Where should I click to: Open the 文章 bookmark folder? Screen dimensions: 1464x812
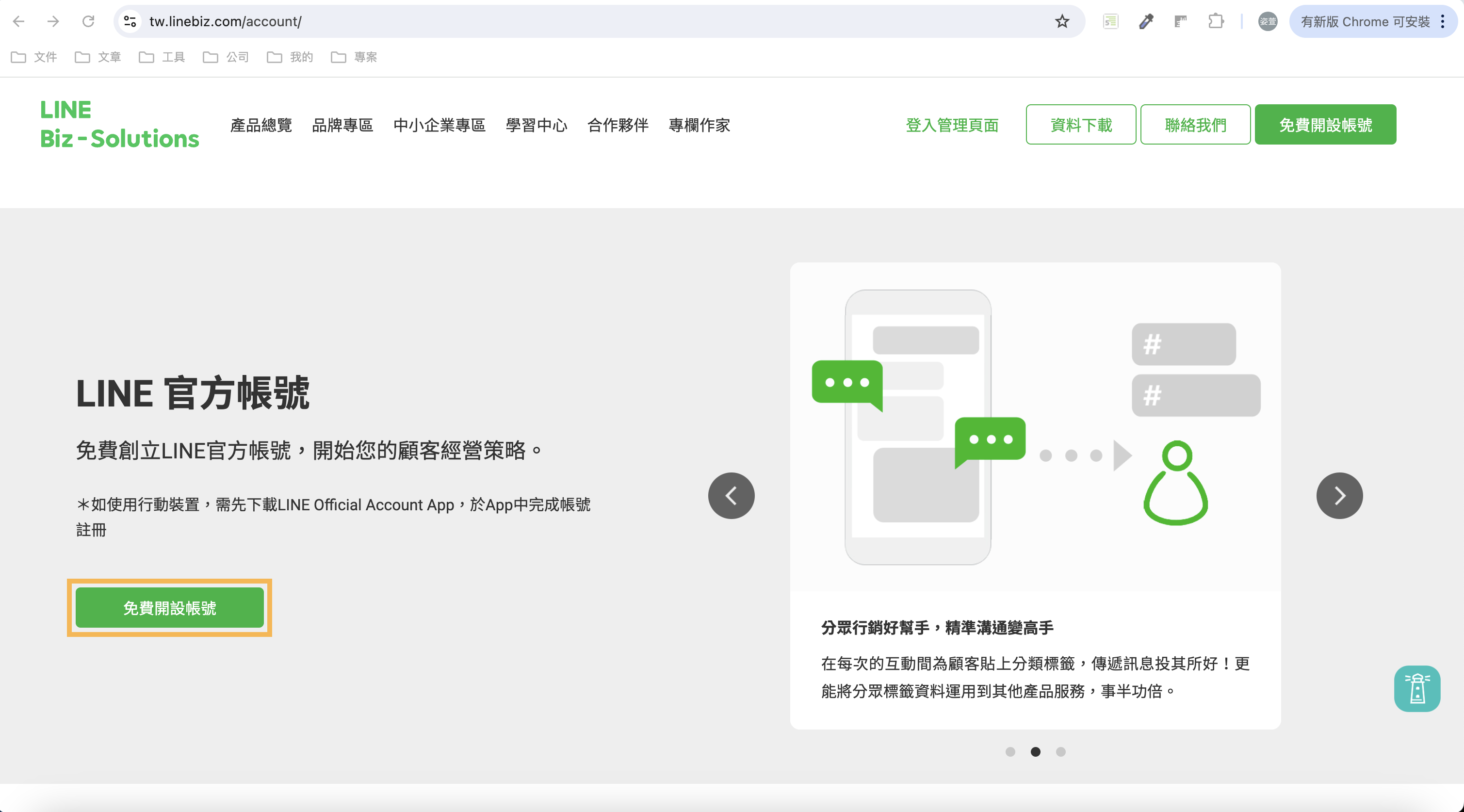[98, 57]
